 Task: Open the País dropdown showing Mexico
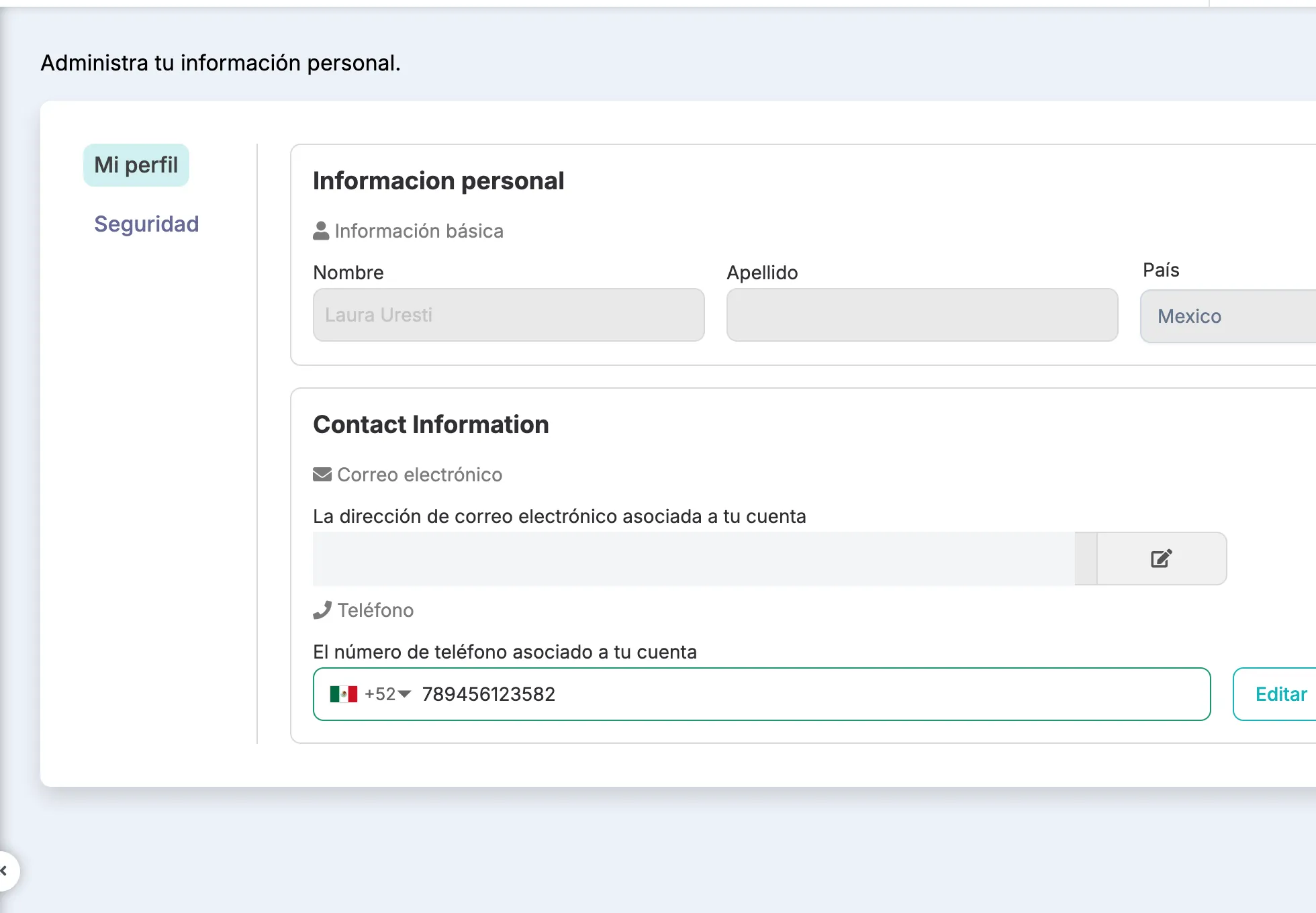pyautogui.click(x=1227, y=316)
